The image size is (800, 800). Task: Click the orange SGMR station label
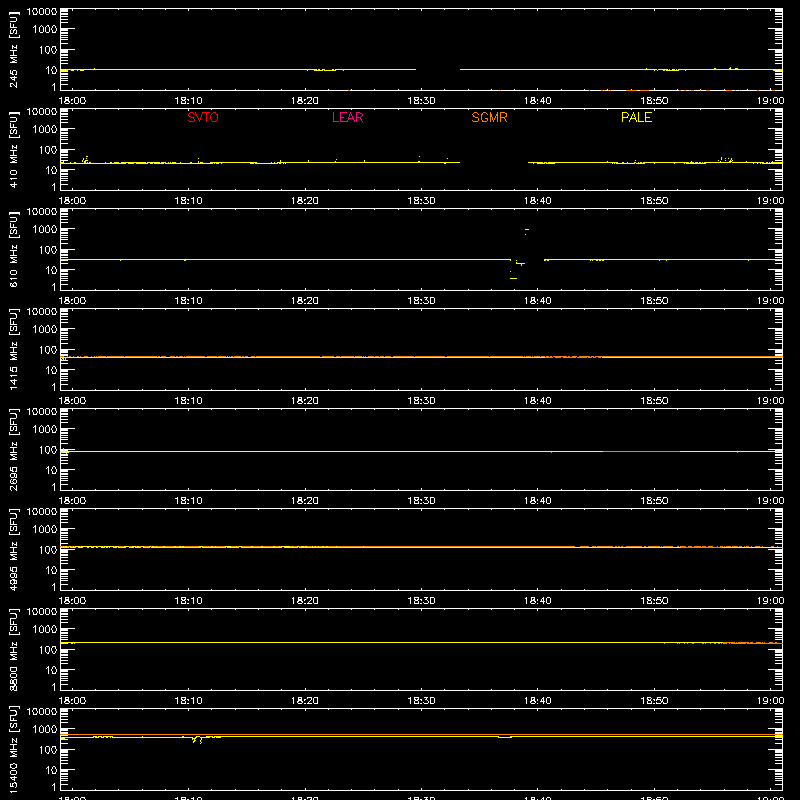pos(489,117)
